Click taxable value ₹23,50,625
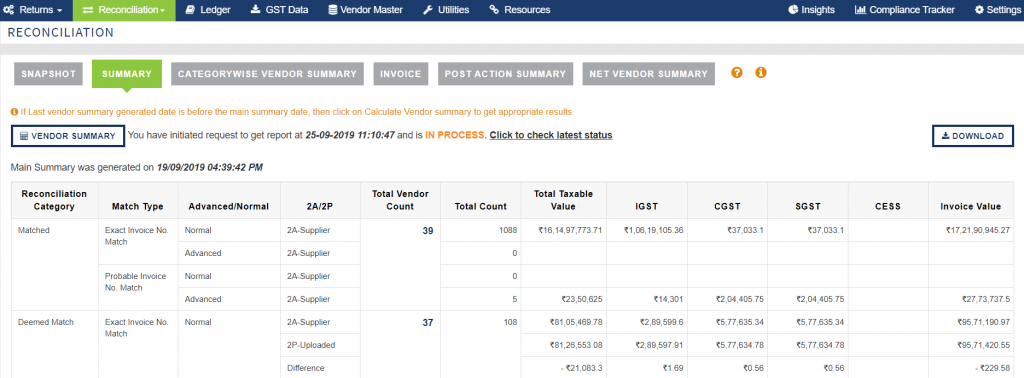 [582, 299]
